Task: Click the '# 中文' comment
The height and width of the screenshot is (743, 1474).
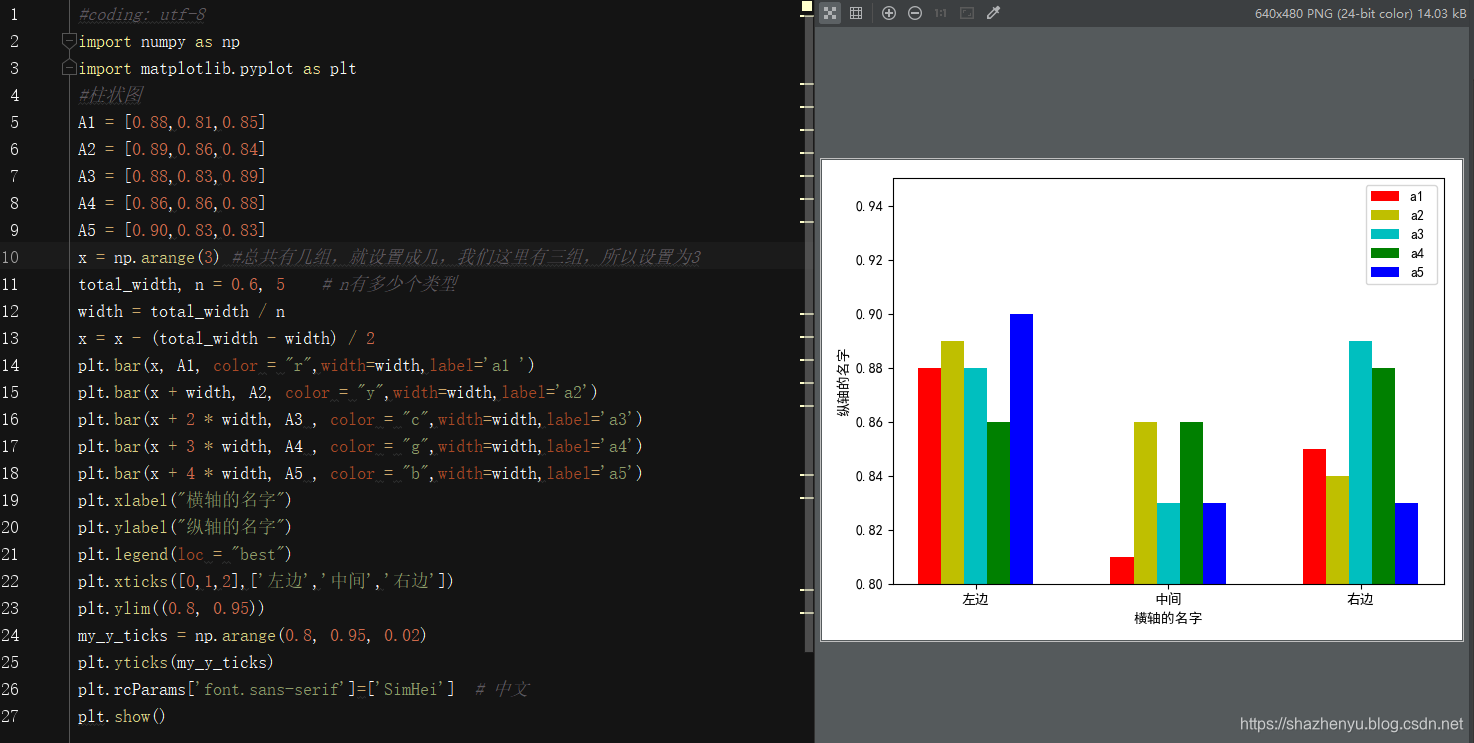Action: [x=502, y=689]
